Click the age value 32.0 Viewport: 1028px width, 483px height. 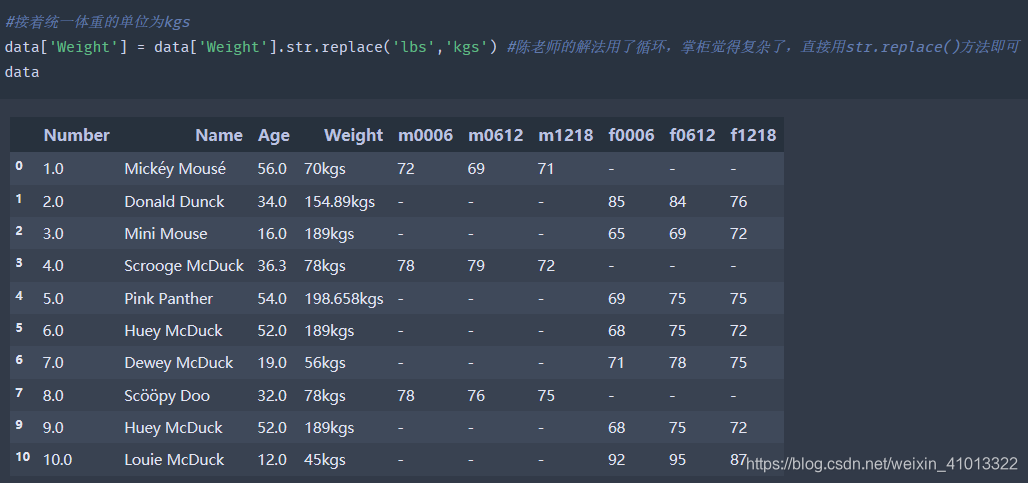(272, 395)
